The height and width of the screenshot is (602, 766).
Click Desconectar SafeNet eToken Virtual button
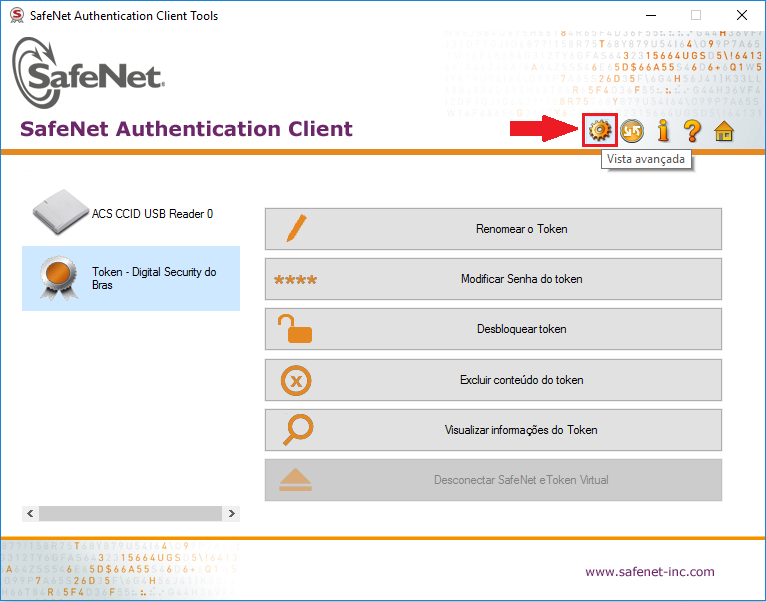click(x=493, y=480)
